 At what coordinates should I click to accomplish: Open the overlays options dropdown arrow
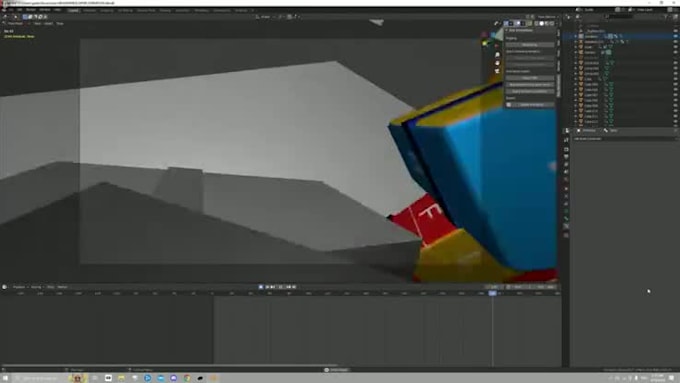[523, 23]
